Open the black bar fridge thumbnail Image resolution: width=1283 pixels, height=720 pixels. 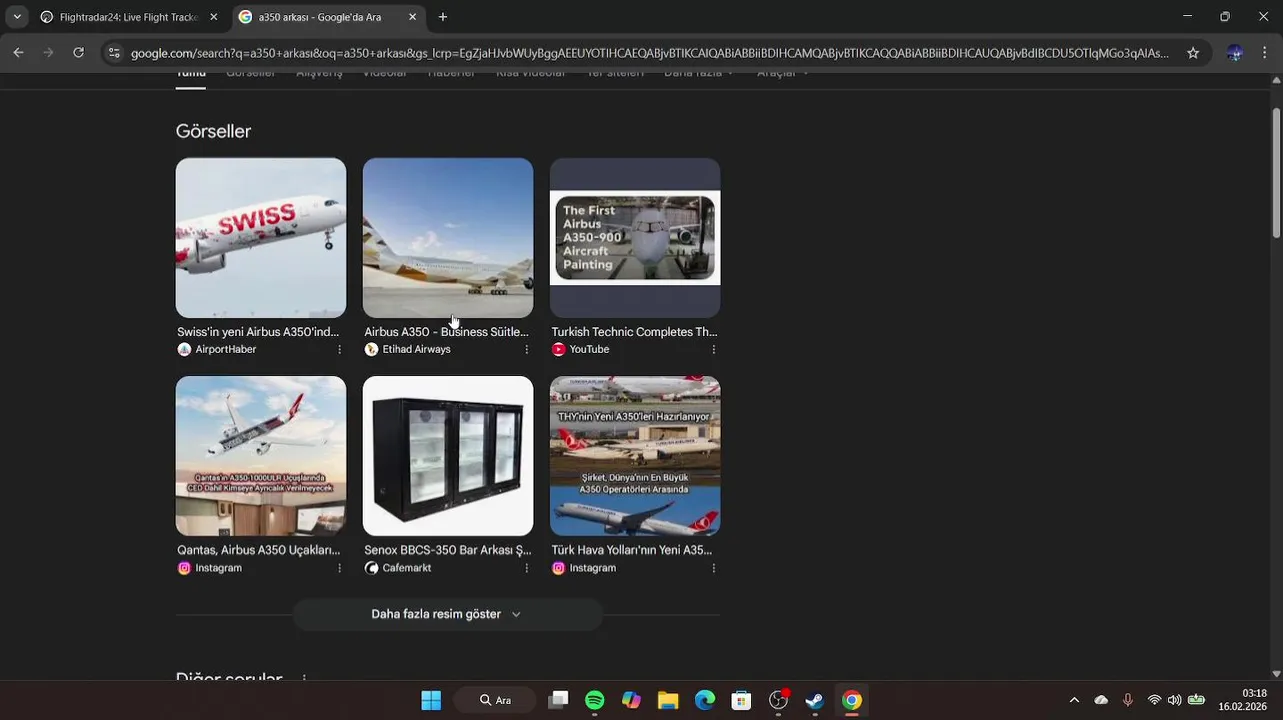(x=448, y=456)
